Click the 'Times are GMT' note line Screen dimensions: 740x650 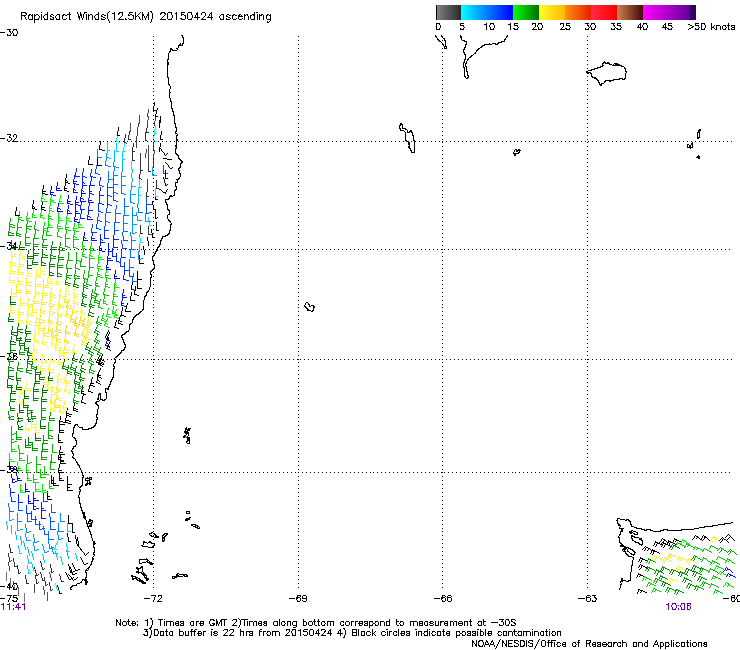point(316,623)
